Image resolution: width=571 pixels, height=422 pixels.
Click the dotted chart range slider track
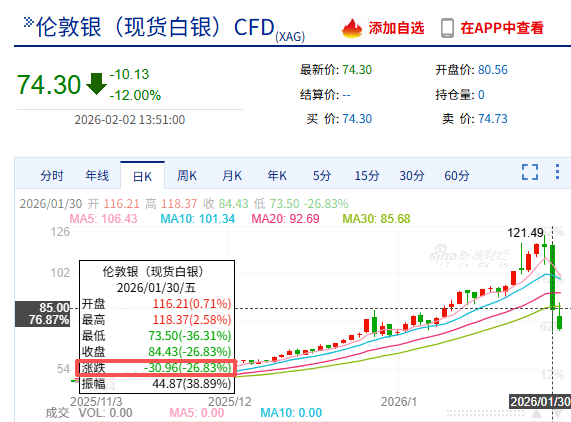(485, 413)
